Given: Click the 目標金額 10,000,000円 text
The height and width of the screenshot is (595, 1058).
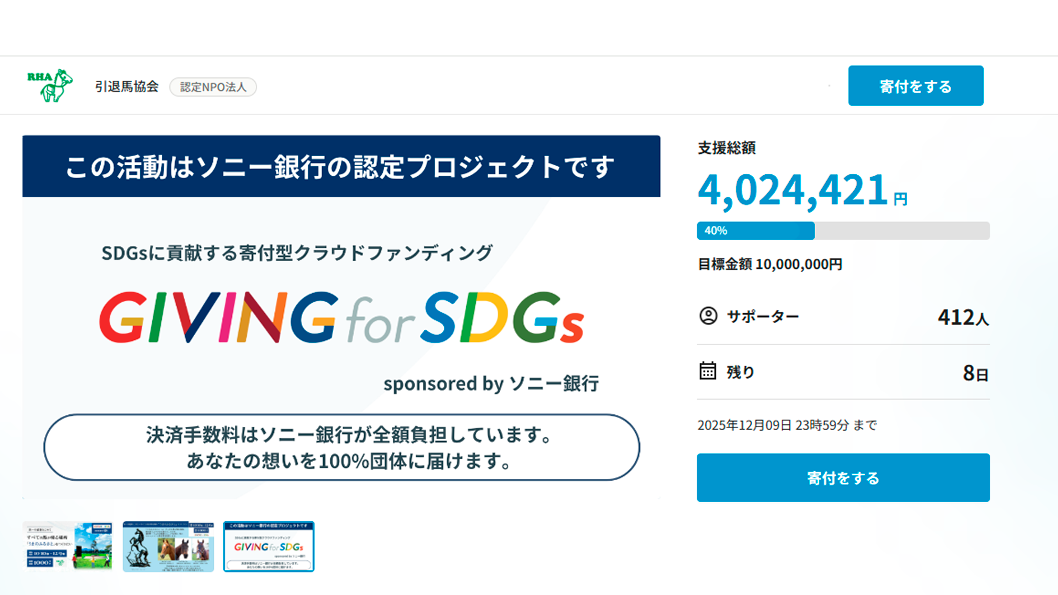Looking at the screenshot, I should point(770,265).
